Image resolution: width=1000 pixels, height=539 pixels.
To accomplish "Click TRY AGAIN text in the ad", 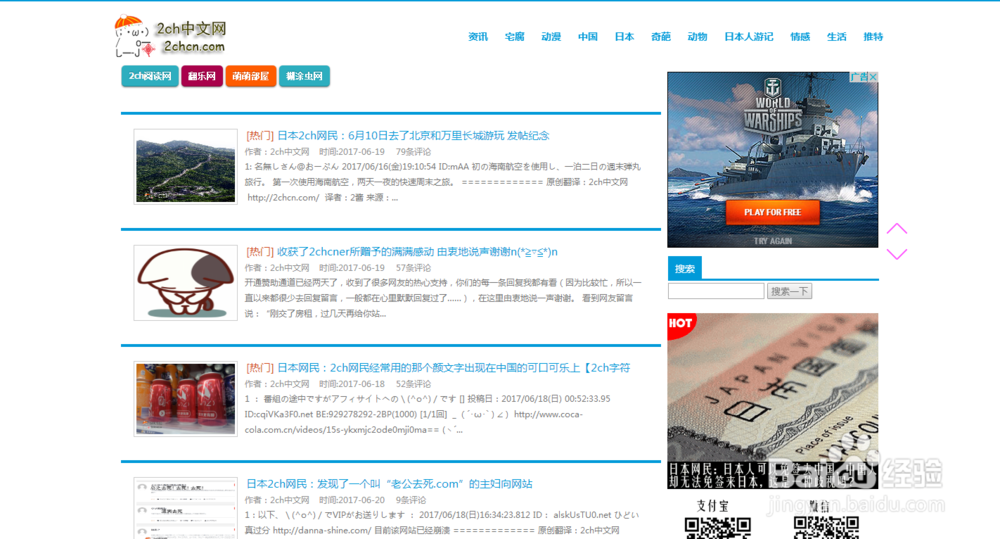I will (x=772, y=241).
